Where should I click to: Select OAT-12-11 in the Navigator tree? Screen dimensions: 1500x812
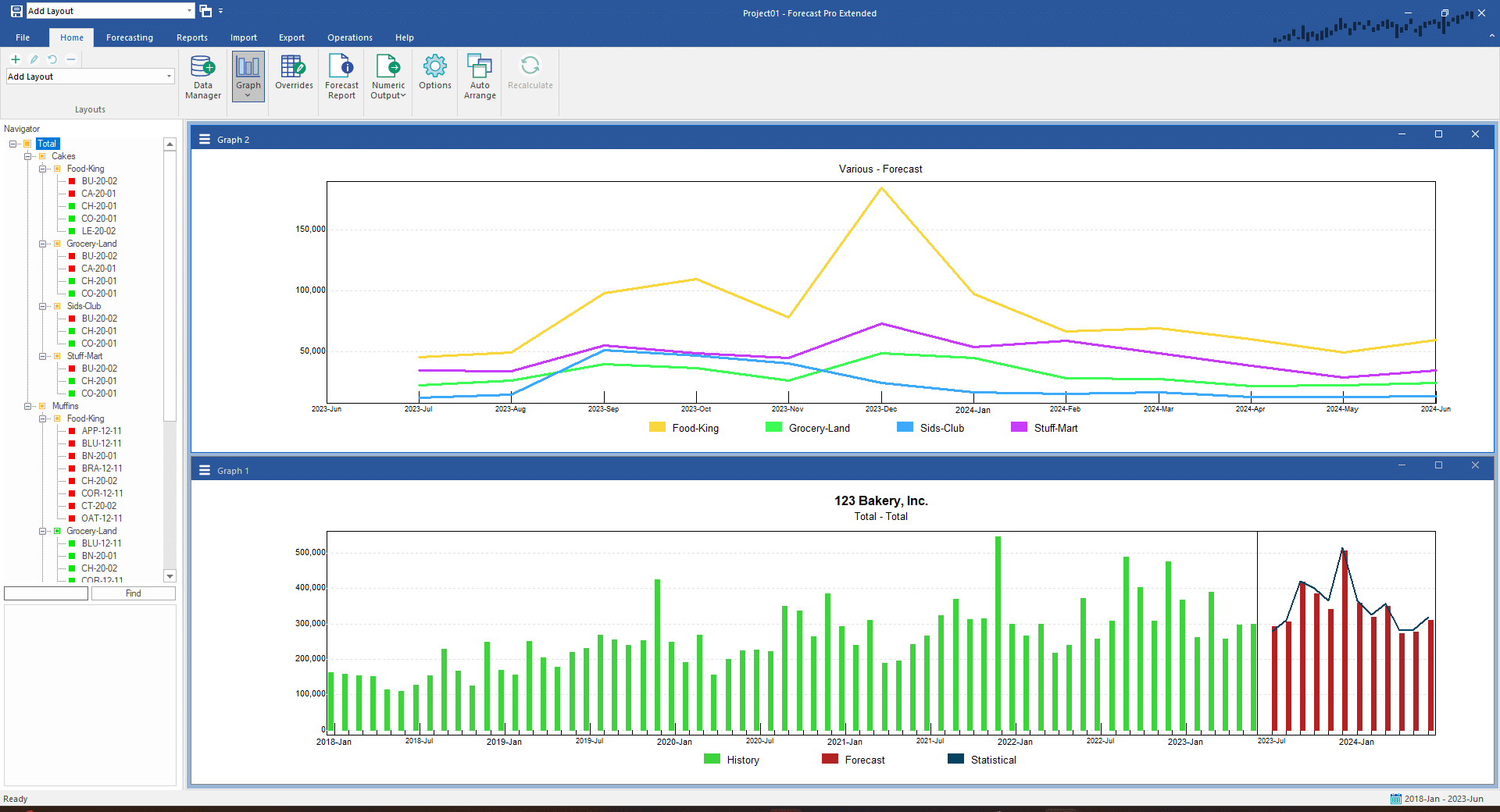[x=102, y=518]
